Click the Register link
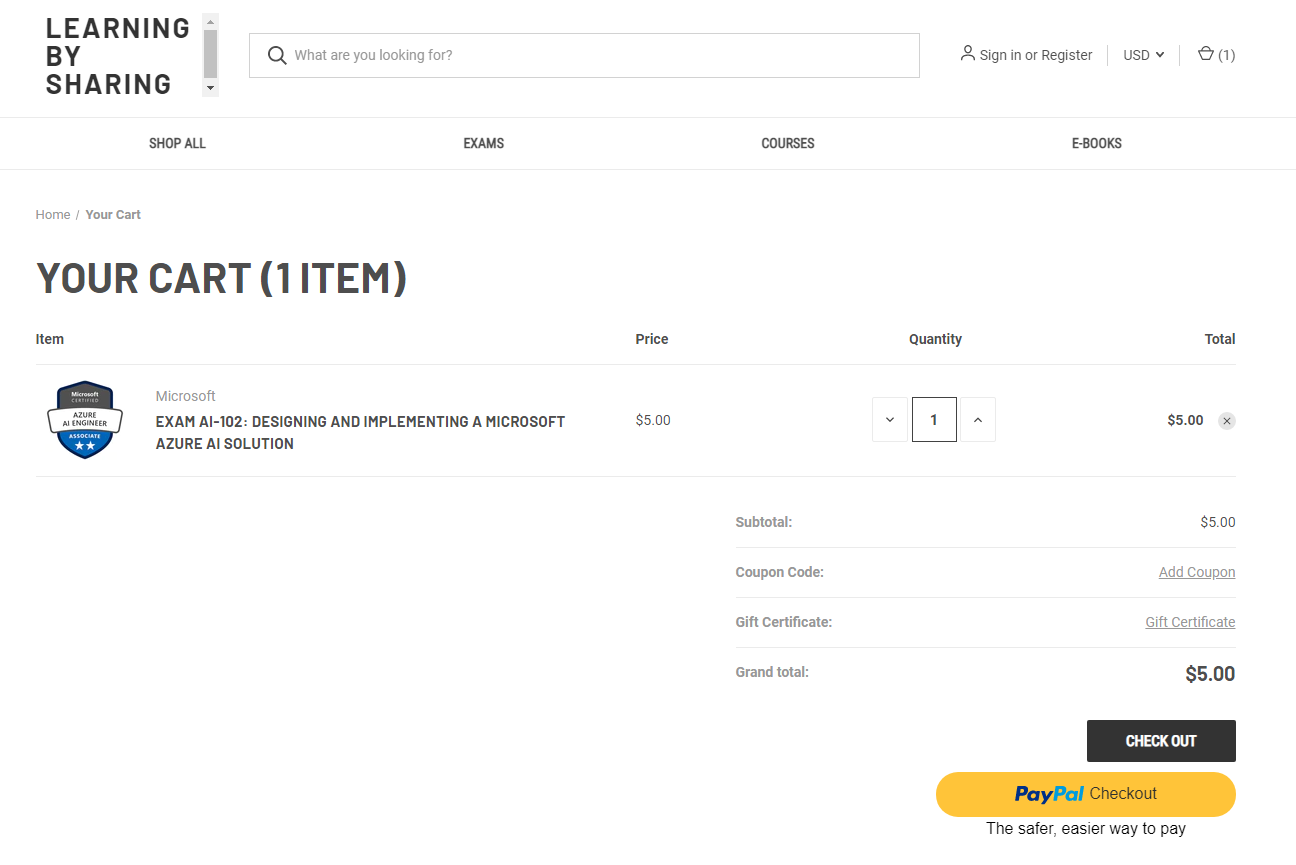 (1067, 55)
